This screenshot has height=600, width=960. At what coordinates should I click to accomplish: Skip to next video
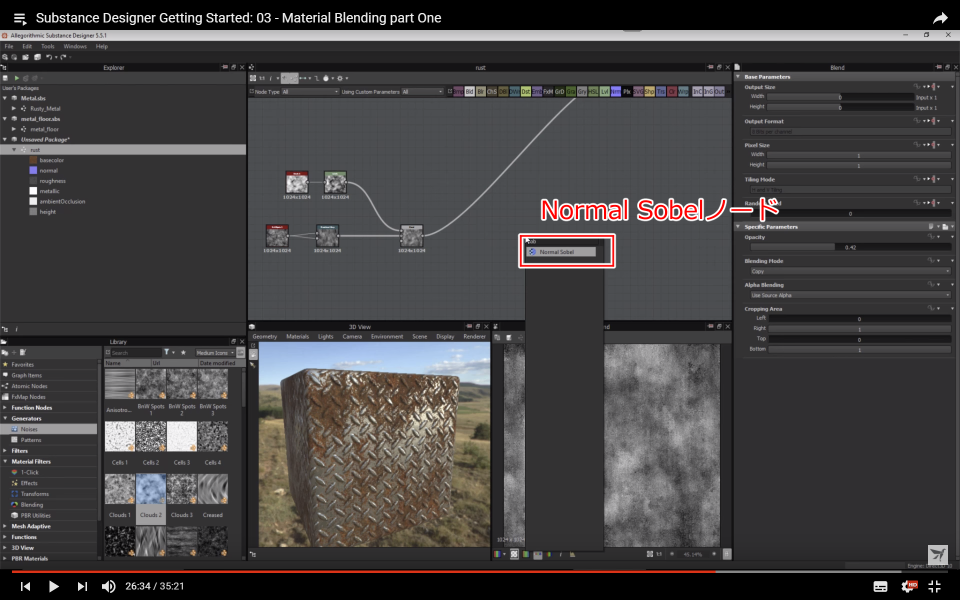point(82,587)
